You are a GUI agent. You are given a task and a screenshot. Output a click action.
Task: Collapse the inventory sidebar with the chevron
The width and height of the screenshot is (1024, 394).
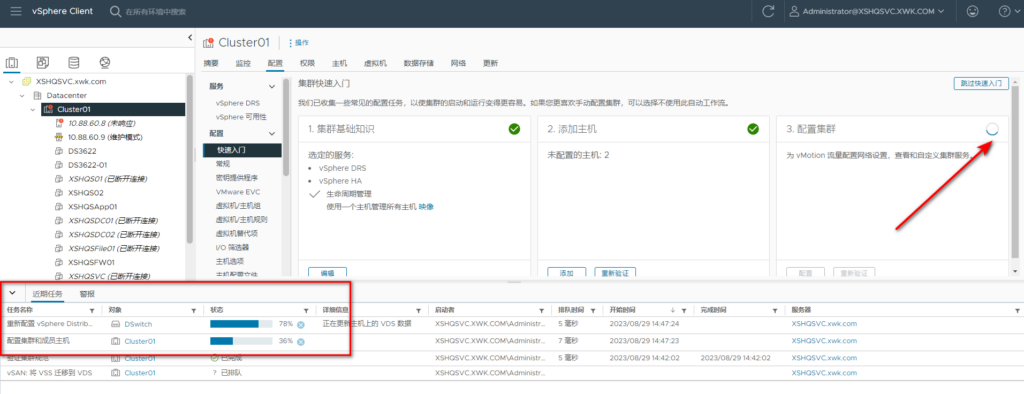tap(190, 38)
